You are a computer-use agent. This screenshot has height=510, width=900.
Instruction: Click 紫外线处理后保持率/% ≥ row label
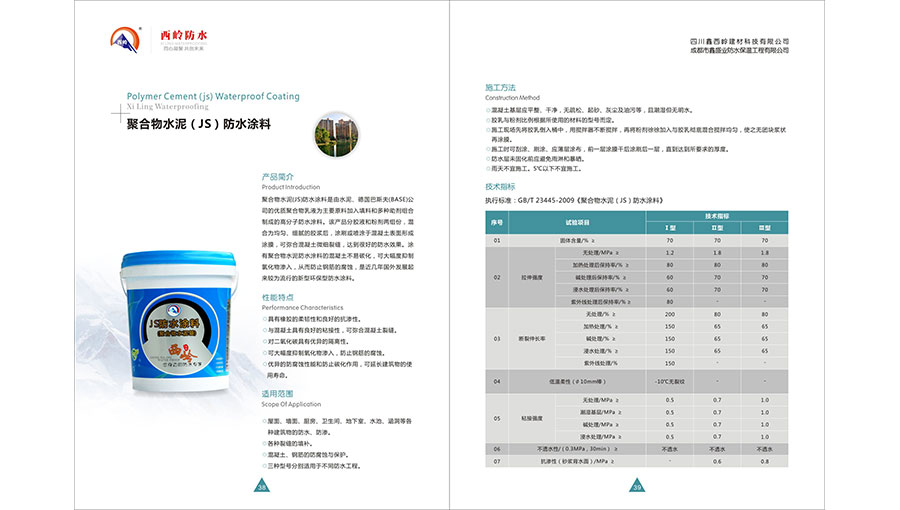pyautogui.click(x=600, y=302)
